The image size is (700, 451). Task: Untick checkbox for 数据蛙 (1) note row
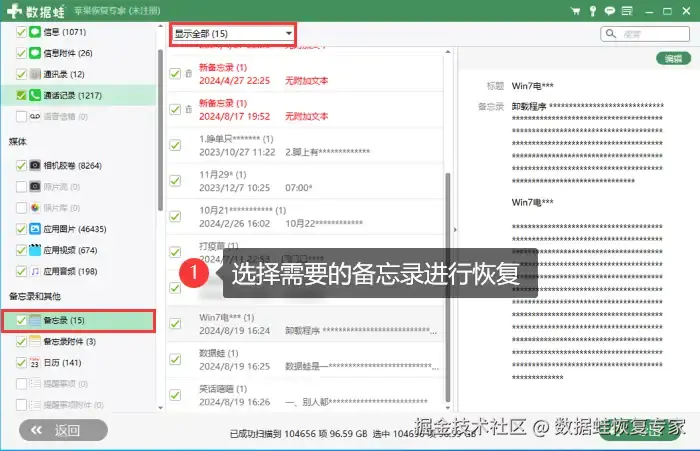click(x=175, y=359)
